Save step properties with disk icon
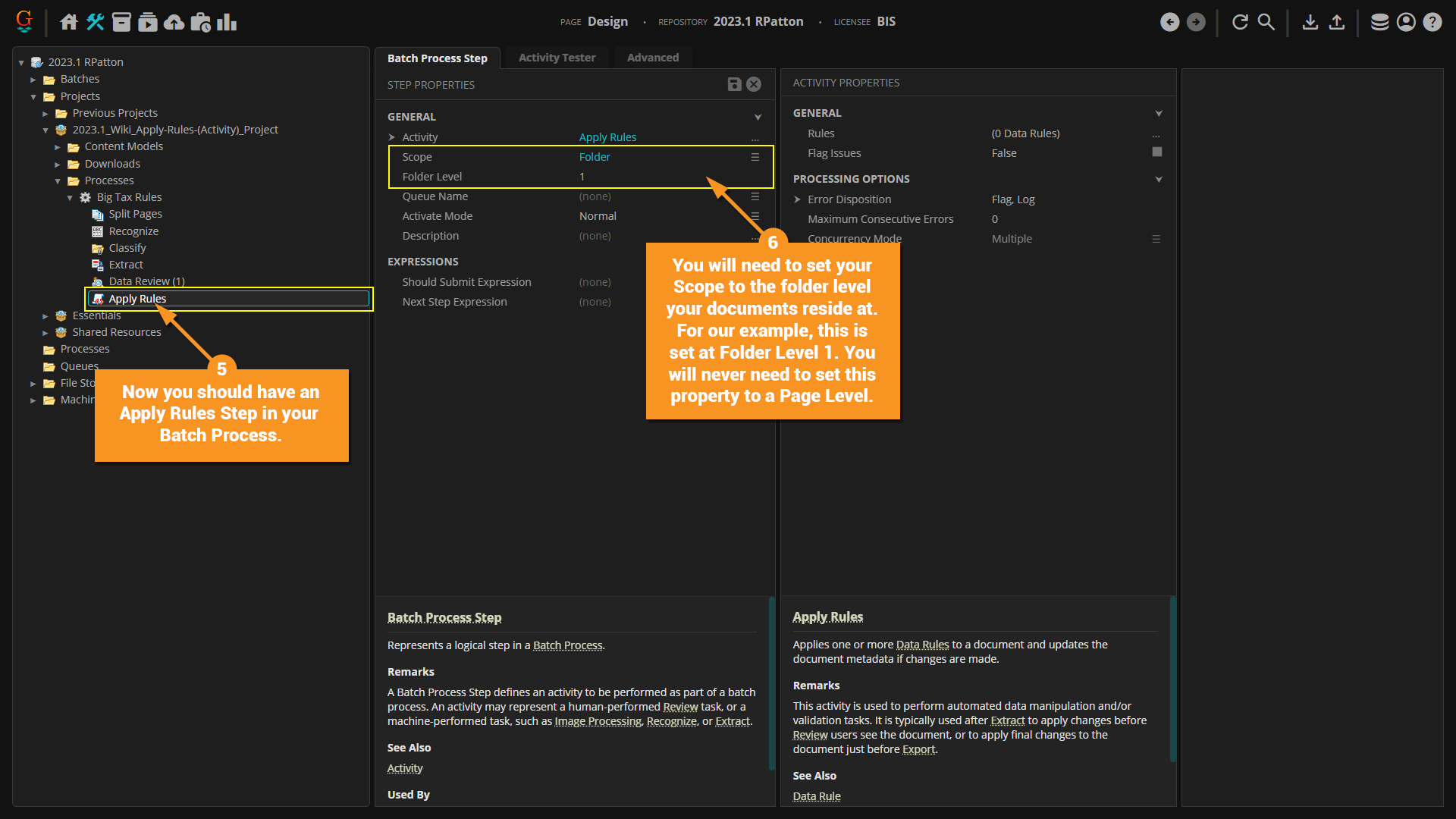 [x=733, y=85]
